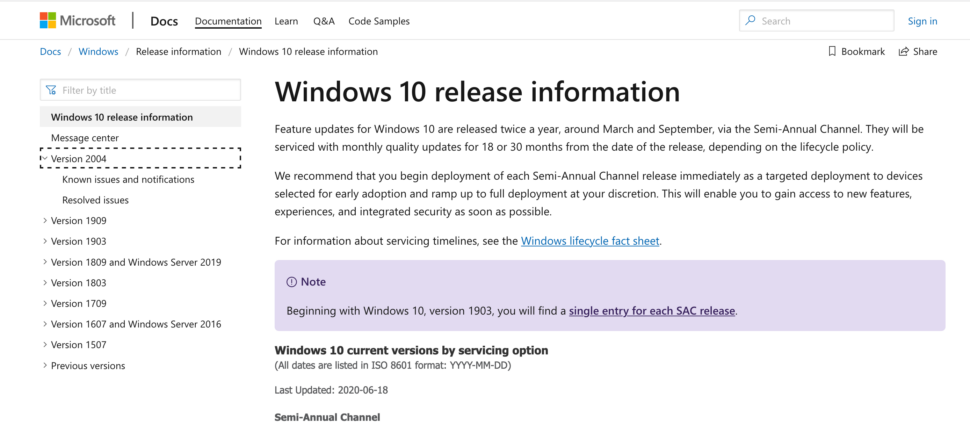Click the Share icon
This screenshot has width=970, height=432.
pos(904,51)
